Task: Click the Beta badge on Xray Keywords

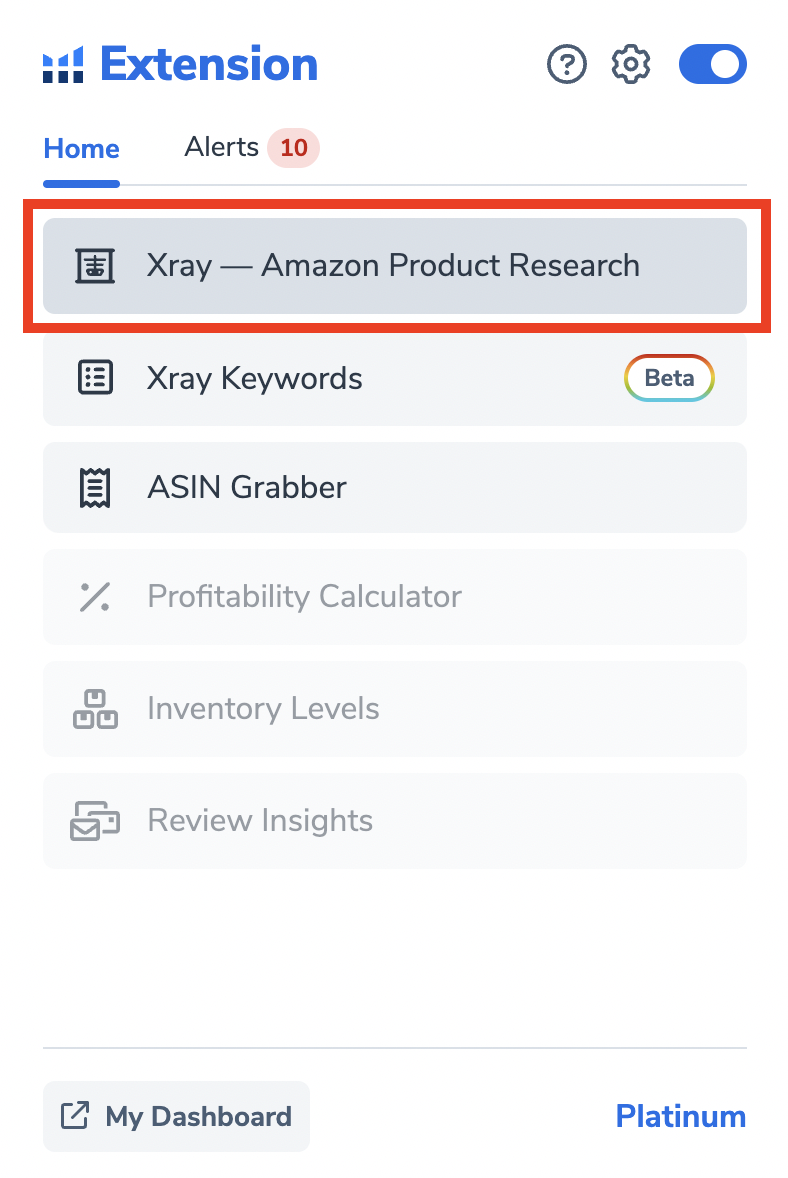Action: click(669, 378)
